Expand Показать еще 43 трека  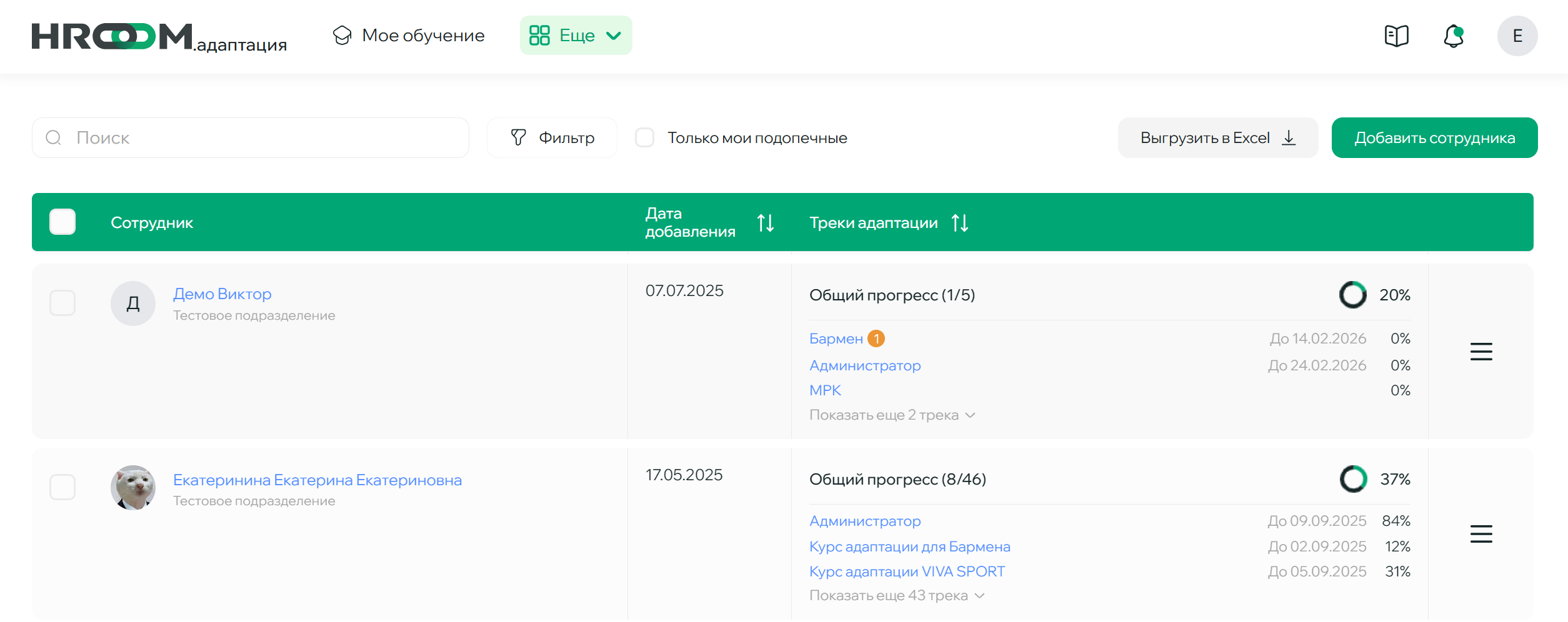click(x=897, y=596)
